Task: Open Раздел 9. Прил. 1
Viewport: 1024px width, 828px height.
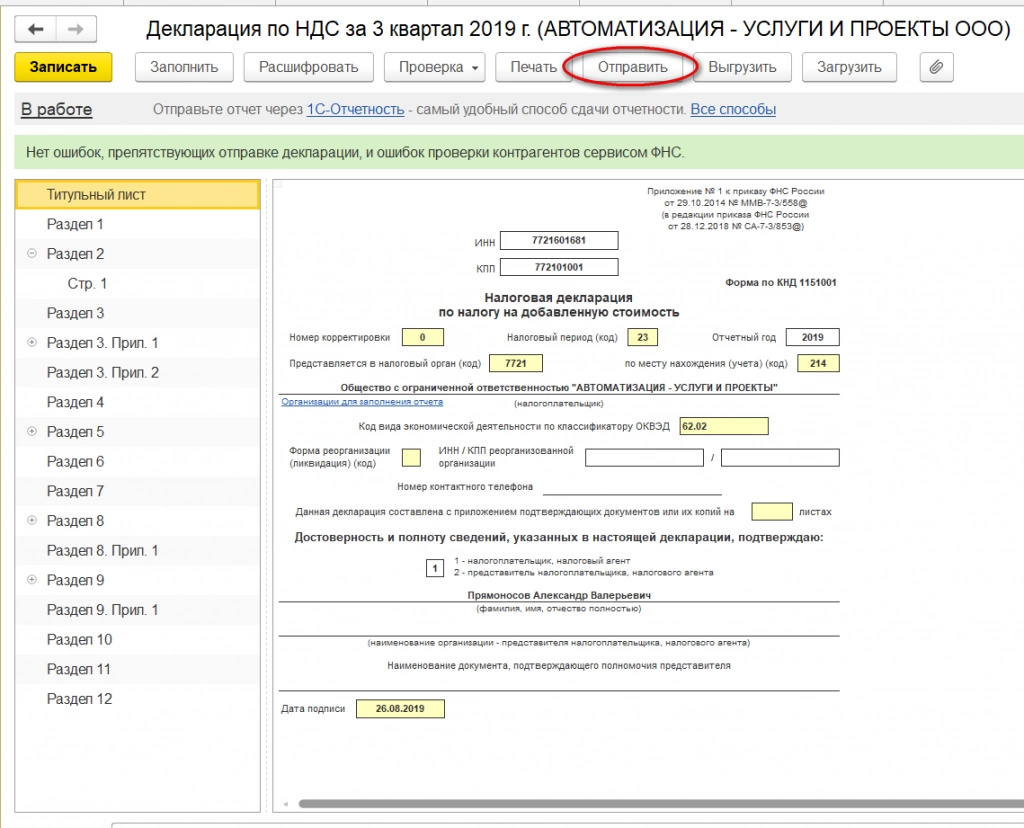Action: 137,610
